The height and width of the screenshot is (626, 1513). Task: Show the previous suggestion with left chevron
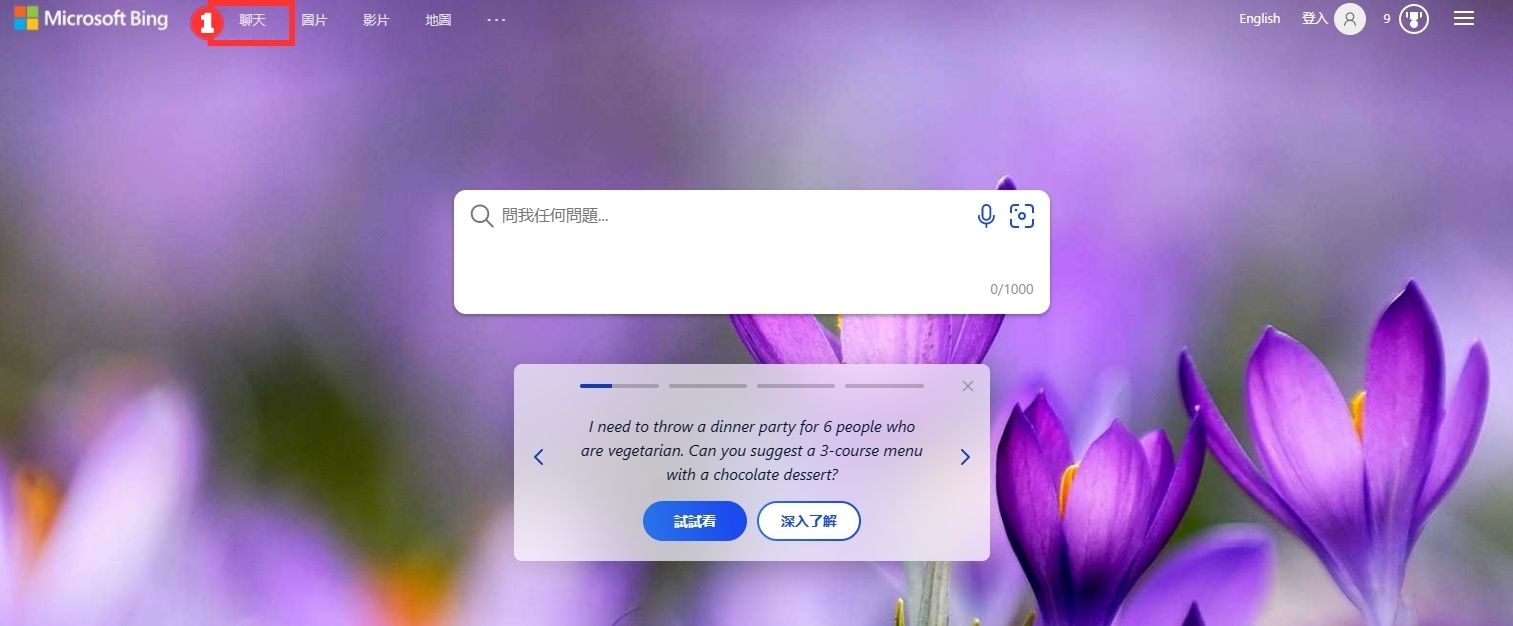pos(538,457)
